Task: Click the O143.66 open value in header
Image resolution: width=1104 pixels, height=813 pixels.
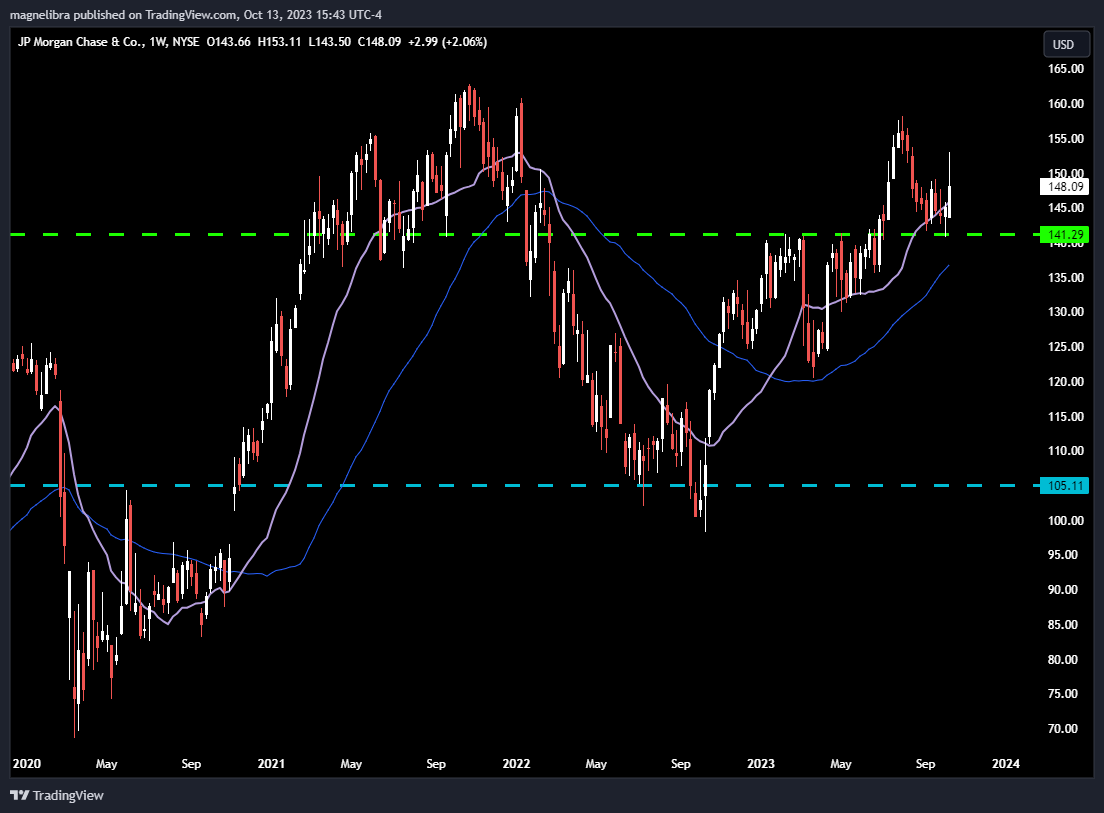Action: [228, 42]
